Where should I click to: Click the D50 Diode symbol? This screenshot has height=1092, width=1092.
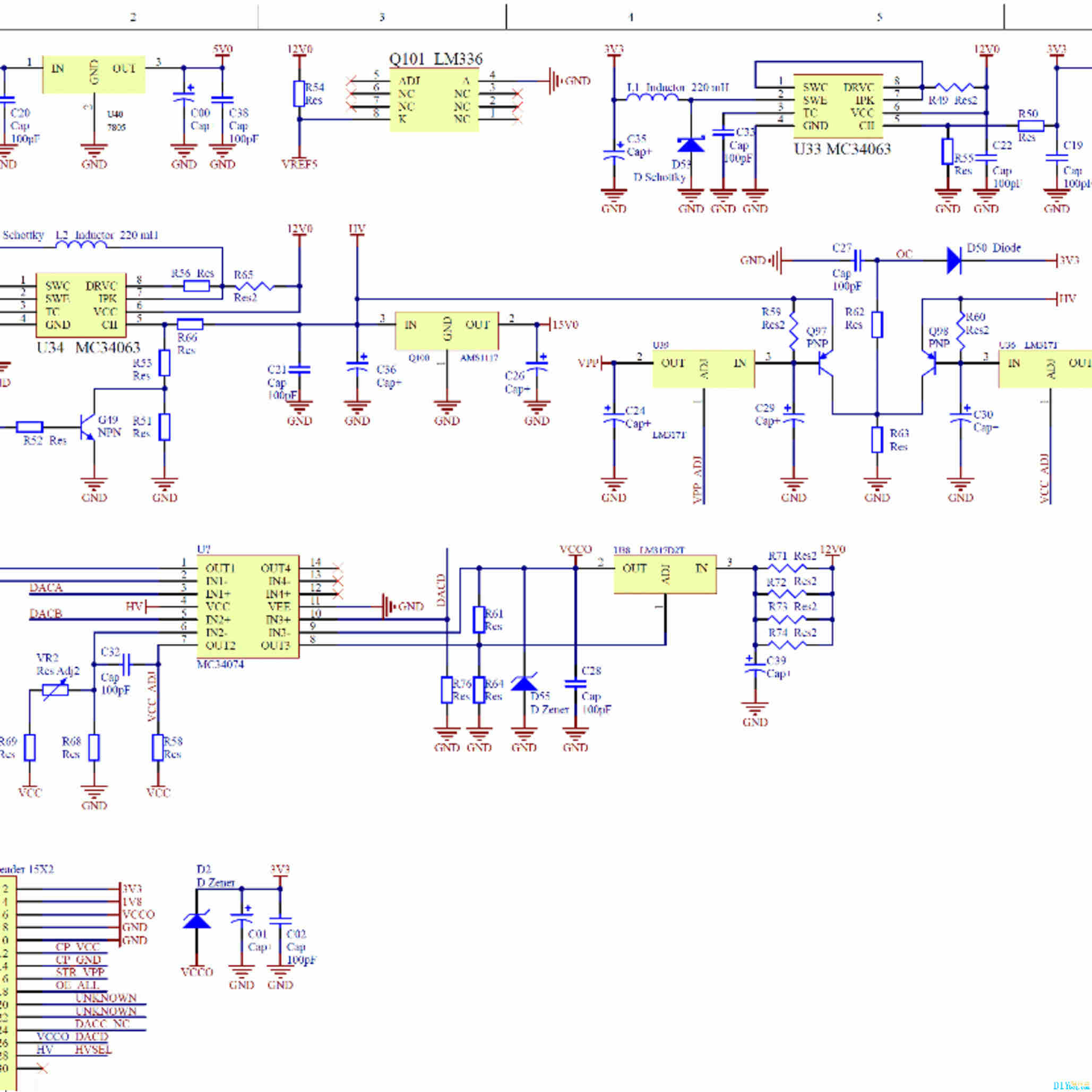(x=954, y=261)
